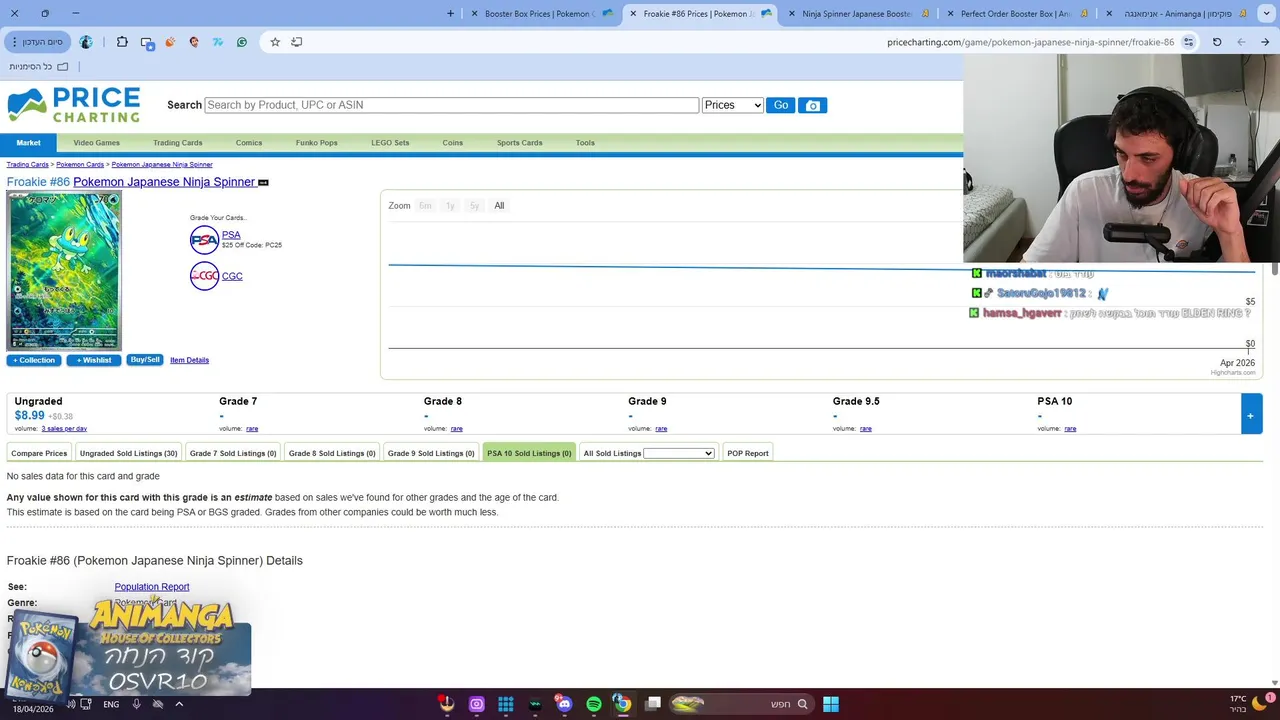Open the POP Report tab

point(748,453)
